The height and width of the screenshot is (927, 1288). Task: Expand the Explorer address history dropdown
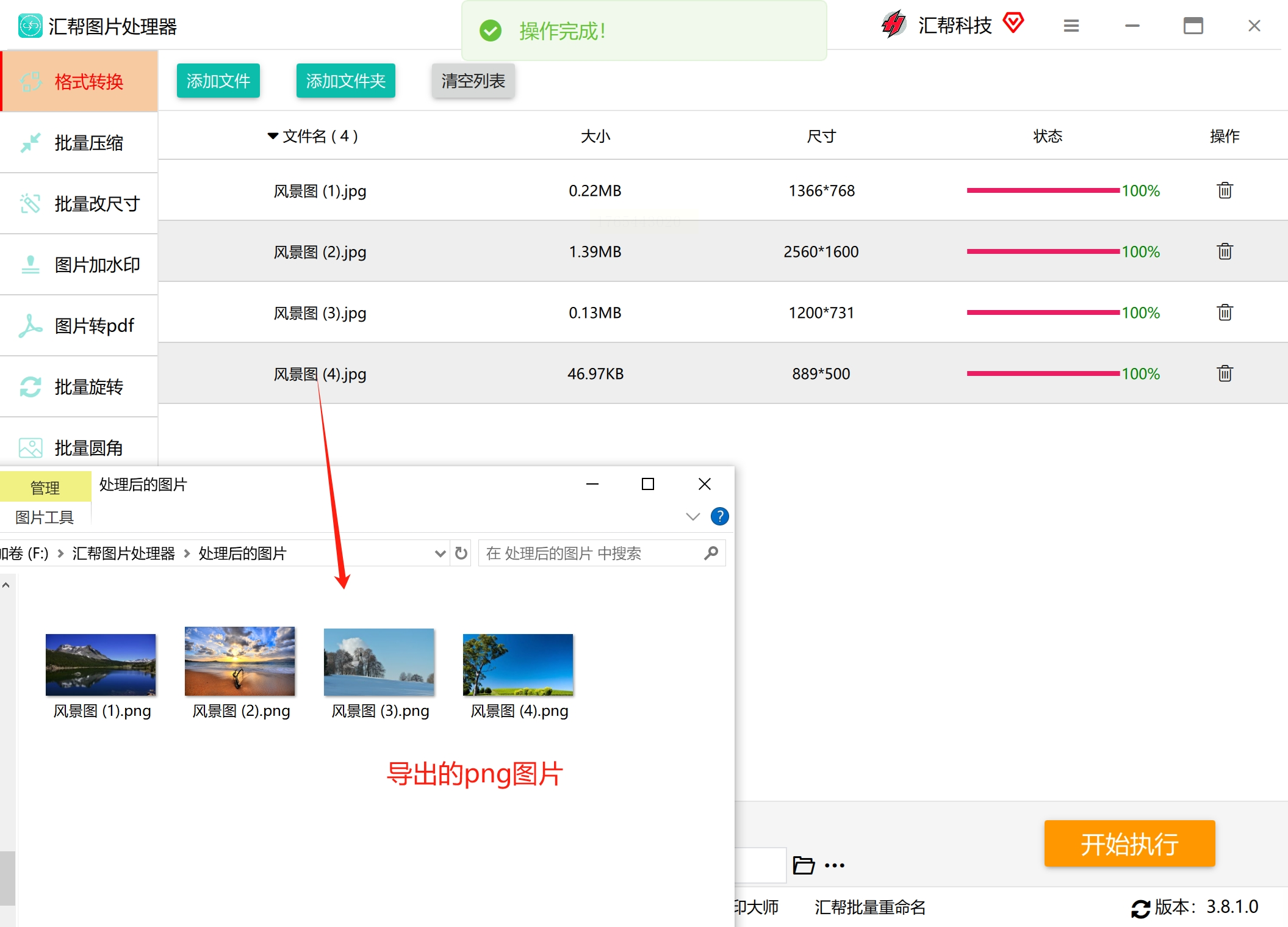(x=440, y=554)
